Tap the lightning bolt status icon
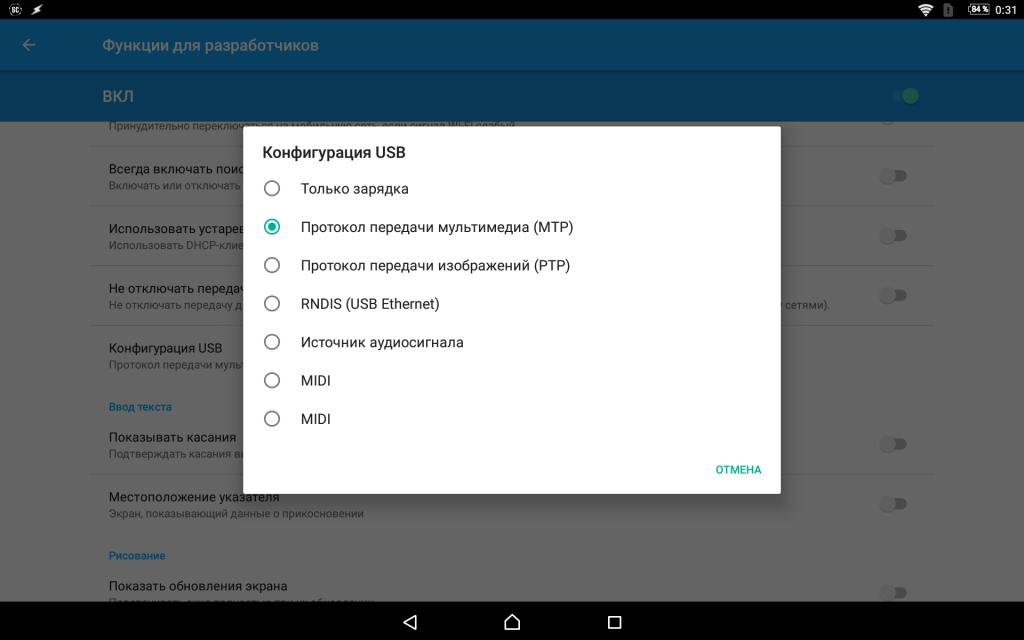The width and height of the screenshot is (1024, 640). [37, 10]
